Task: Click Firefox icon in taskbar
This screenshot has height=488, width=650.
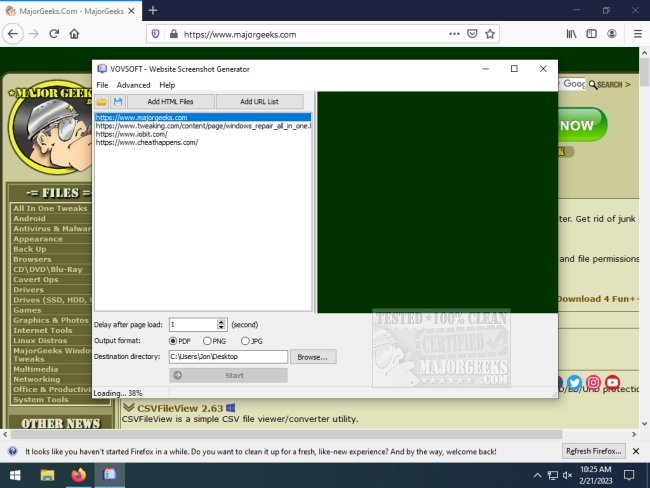Action: pos(78,476)
